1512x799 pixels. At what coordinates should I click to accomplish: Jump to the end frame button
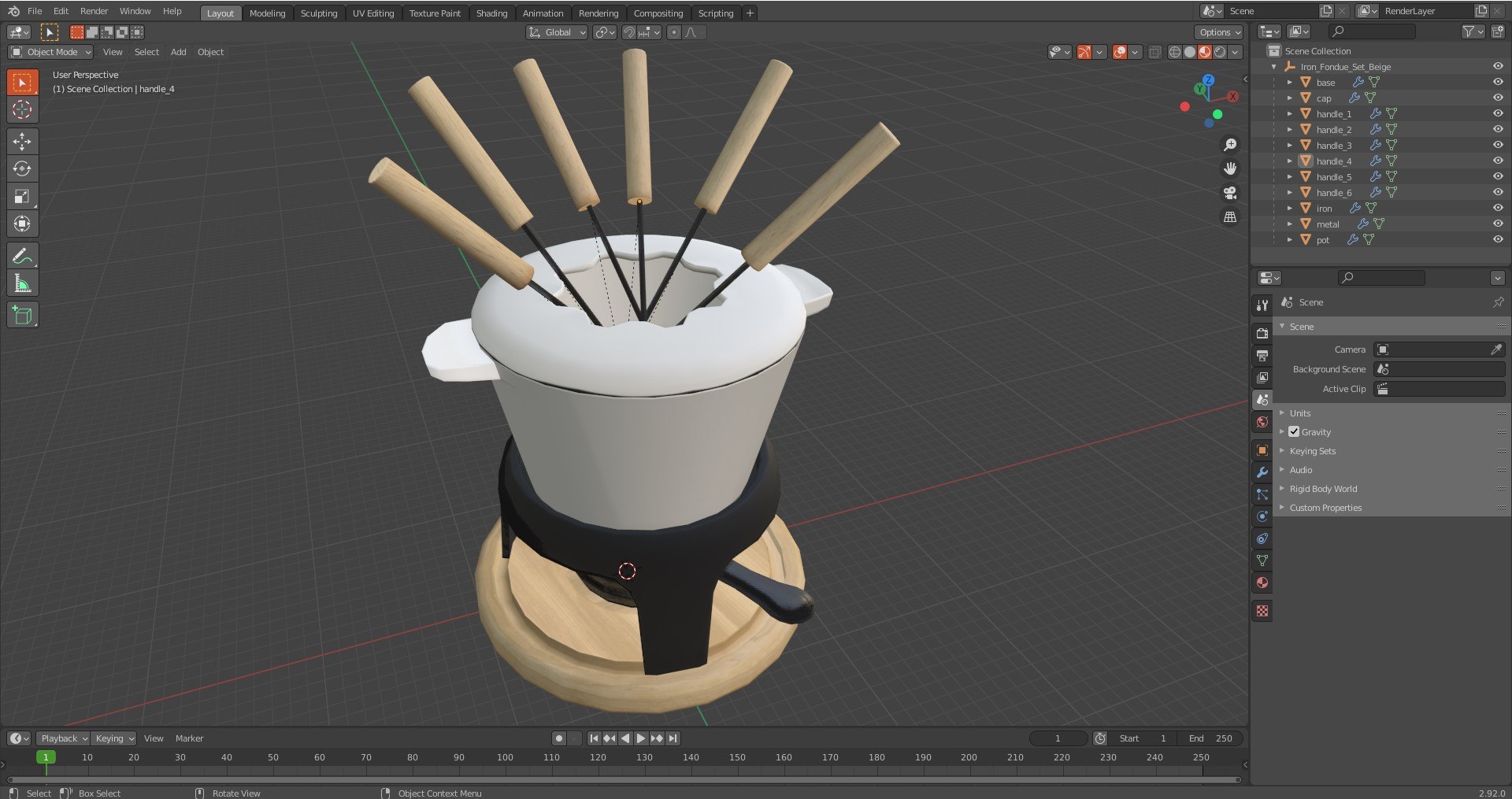pos(673,738)
